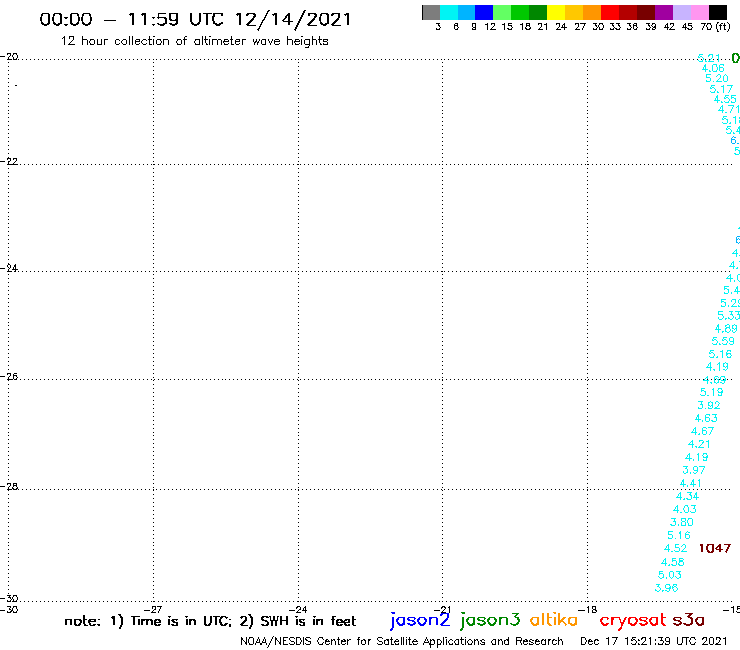The height and width of the screenshot is (650, 740).
Task: Click the purple swatch in the color scale
Action: point(664,12)
